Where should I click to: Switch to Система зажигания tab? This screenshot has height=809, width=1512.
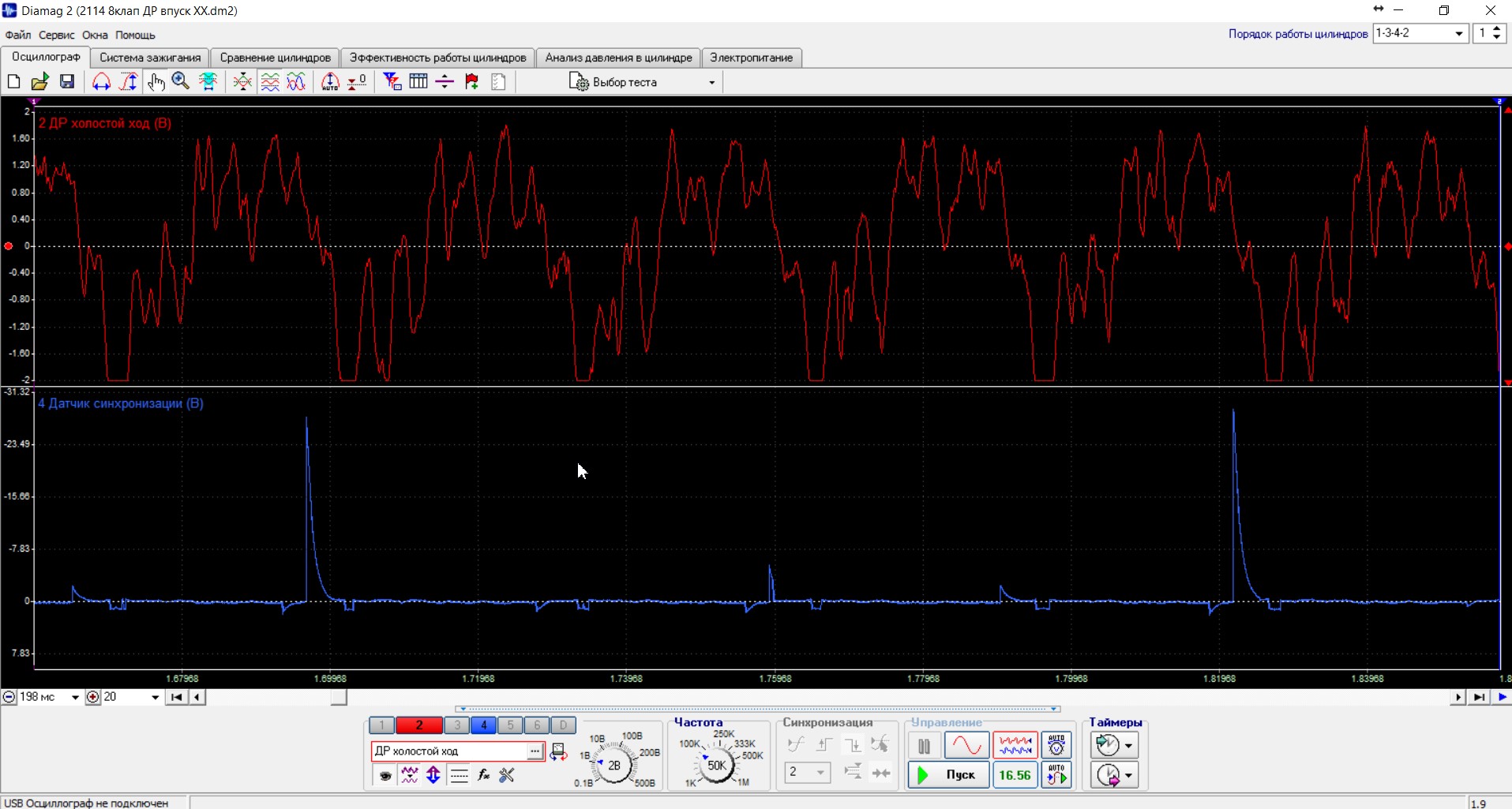[150, 58]
